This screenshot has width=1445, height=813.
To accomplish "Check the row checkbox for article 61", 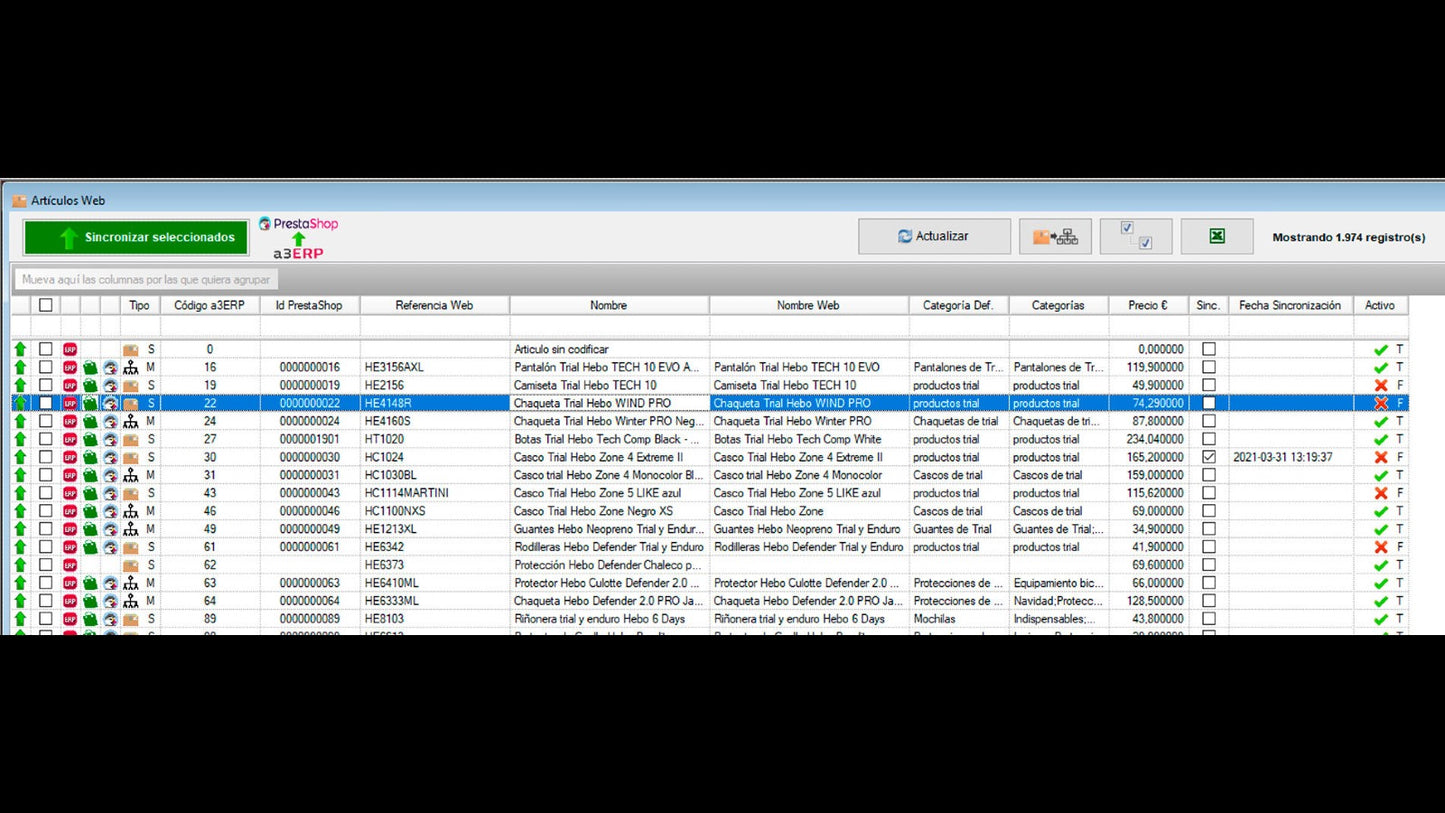I will [45, 548].
